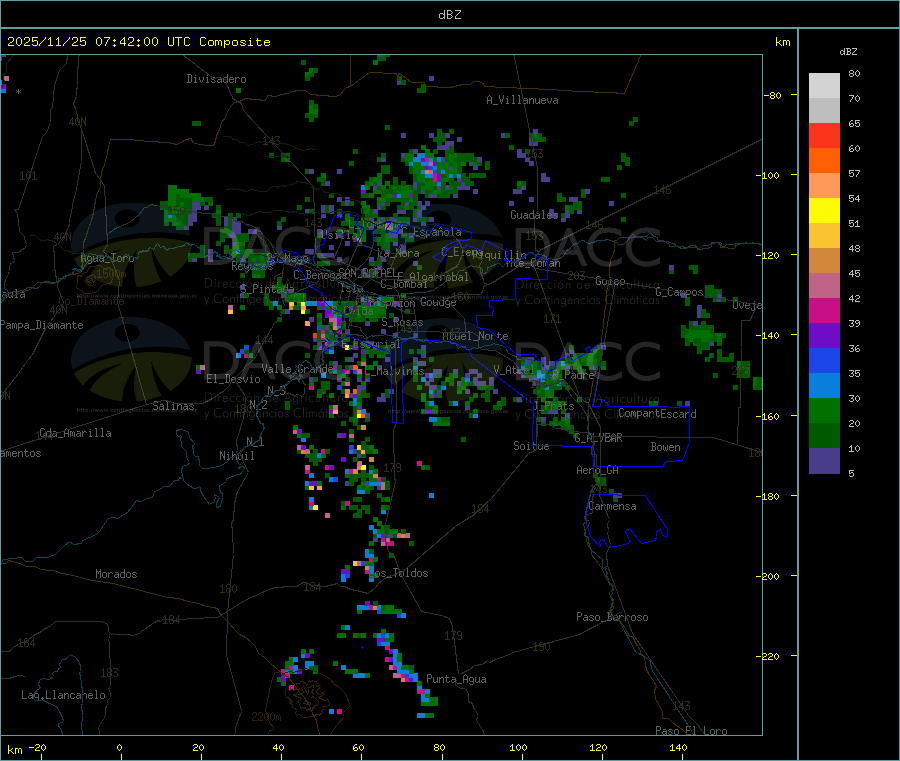This screenshot has height=761, width=900.
Task: Click the Los_Toldos map label
Action: (x=398, y=573)
